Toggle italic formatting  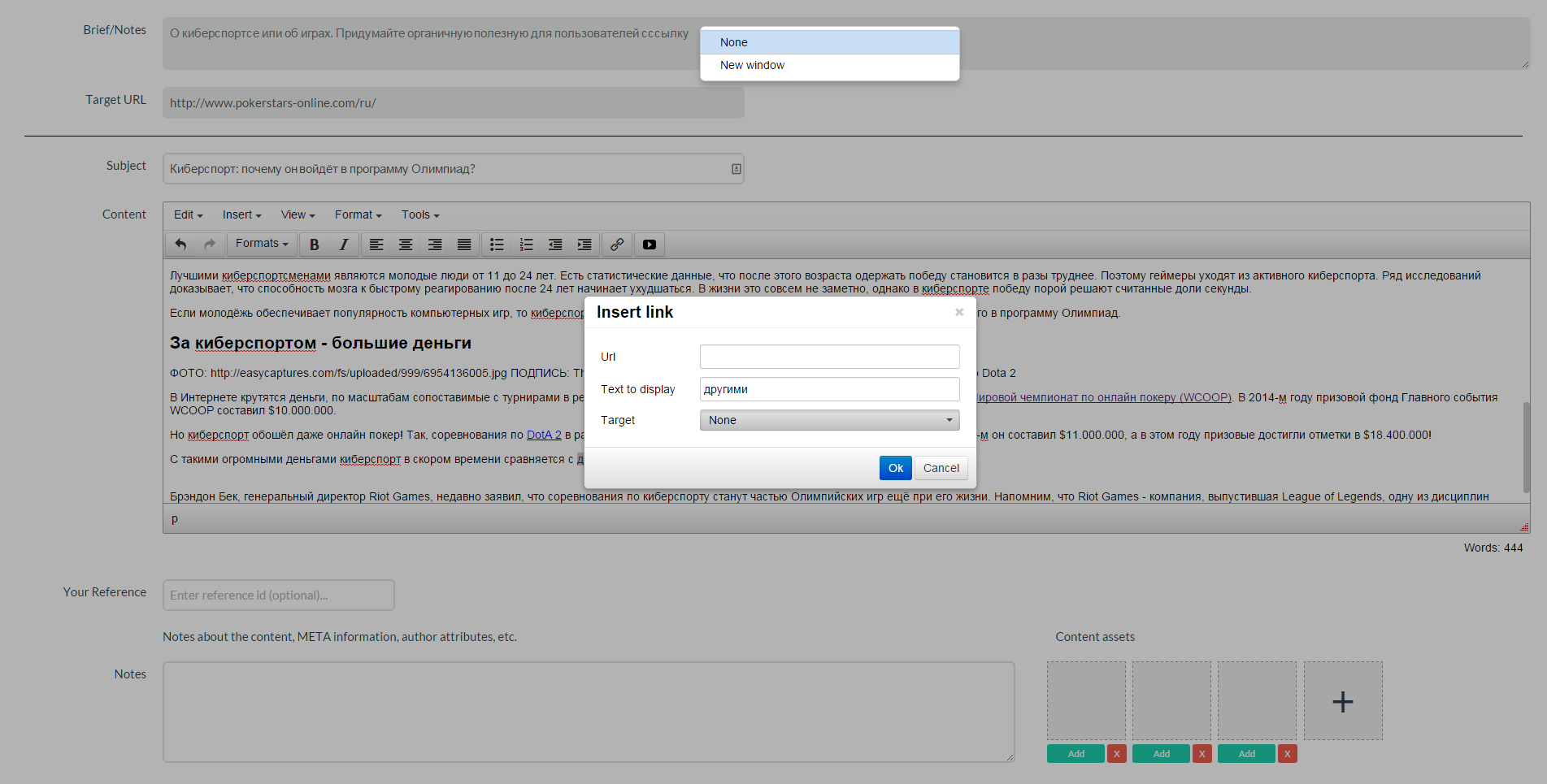tap(344, 245)
